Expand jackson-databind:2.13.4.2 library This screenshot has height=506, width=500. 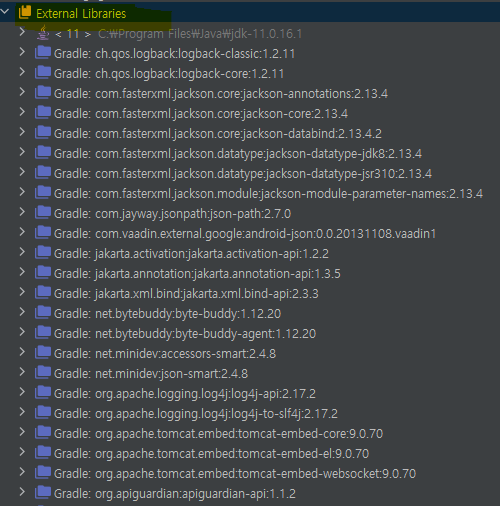22,132
